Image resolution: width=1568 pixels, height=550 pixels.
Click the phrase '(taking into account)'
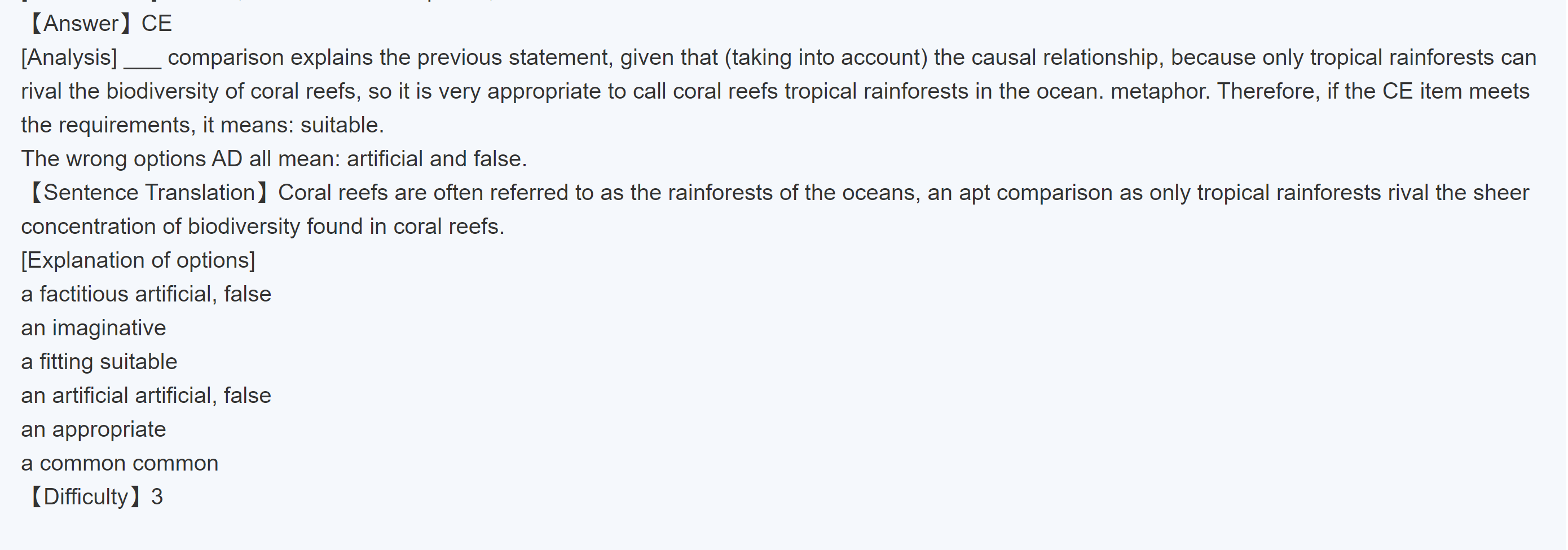click(825, 58)
